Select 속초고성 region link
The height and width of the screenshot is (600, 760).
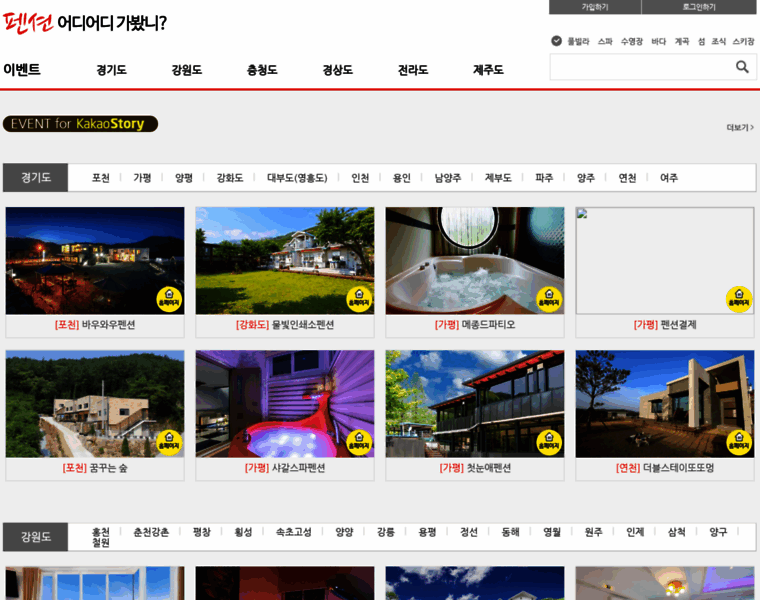click(294, 532)
